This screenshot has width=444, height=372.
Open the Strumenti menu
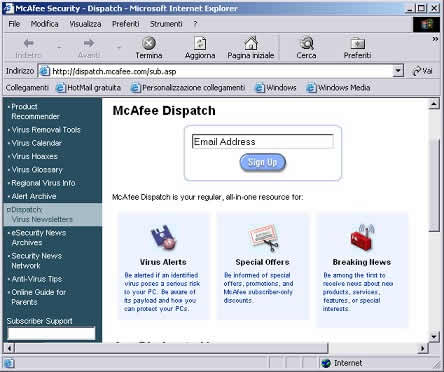(166, 24)
